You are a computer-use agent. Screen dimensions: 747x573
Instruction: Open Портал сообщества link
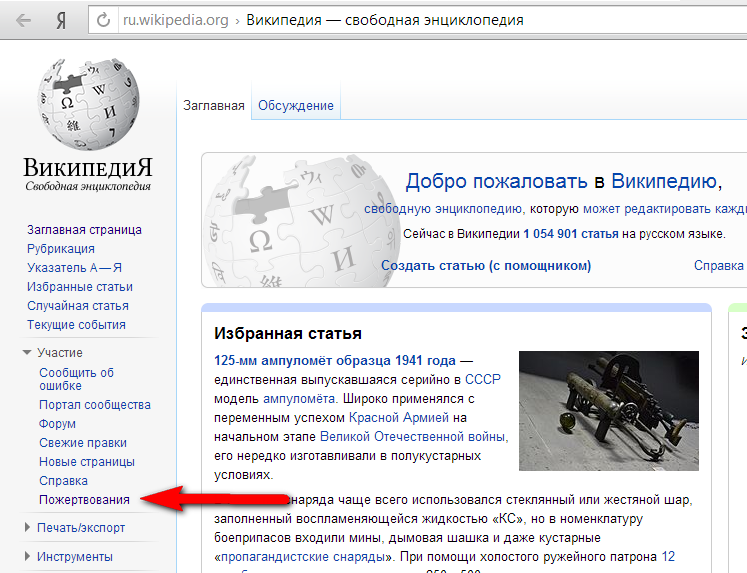point(95,404)
